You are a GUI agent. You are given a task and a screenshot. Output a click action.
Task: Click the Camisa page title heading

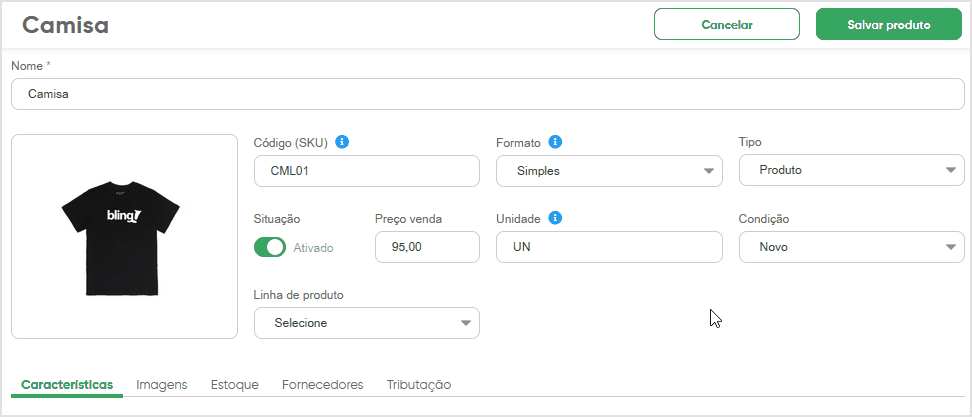[66, 25]
